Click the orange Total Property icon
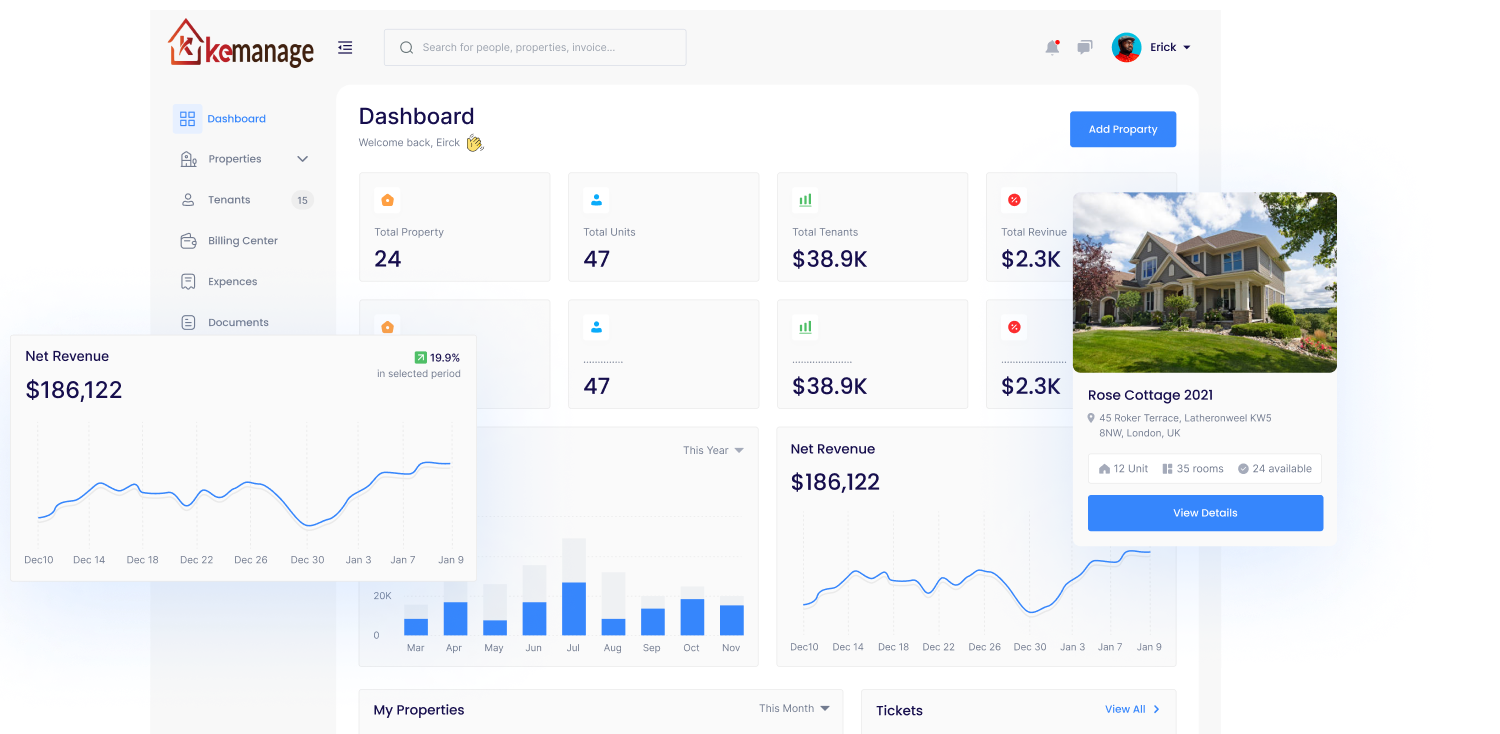The height and width of the screenshot is (734, 1500). pos(387,200)
